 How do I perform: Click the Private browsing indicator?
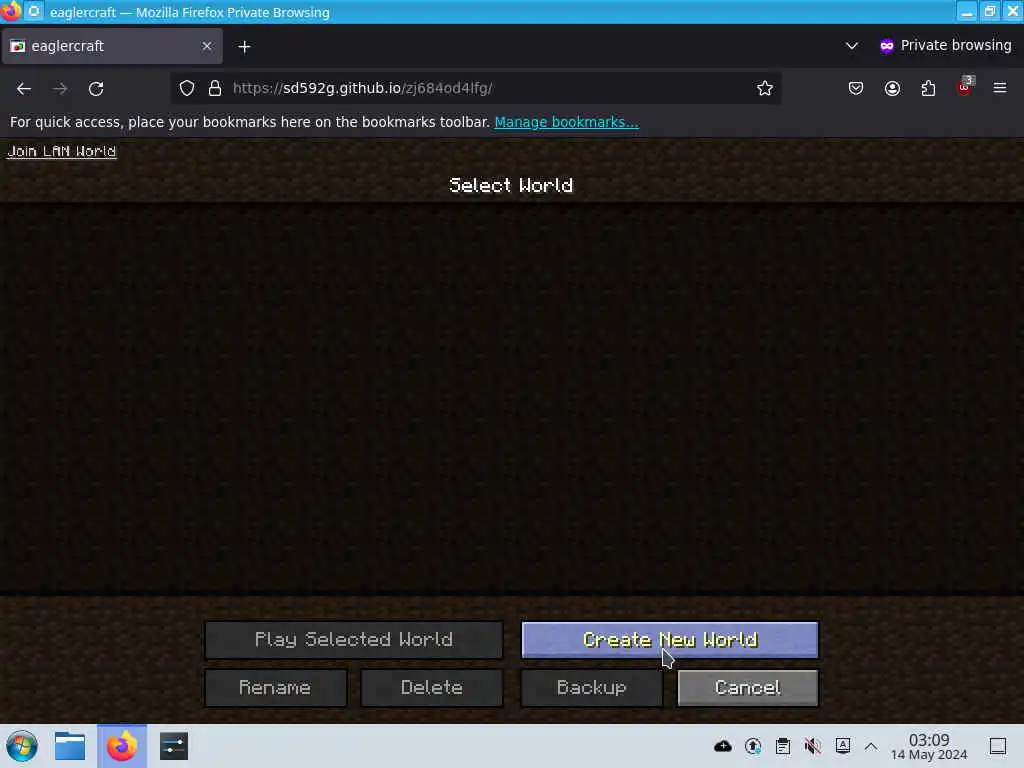tap(945, 46)
